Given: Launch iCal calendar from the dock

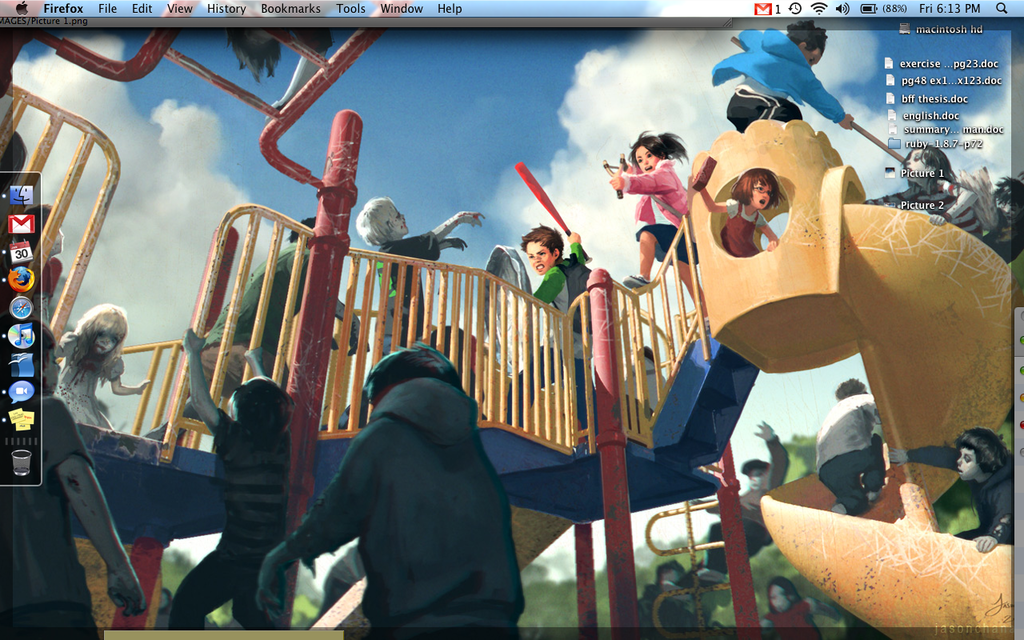Looking at the screenshot, I should coord(21,251).
